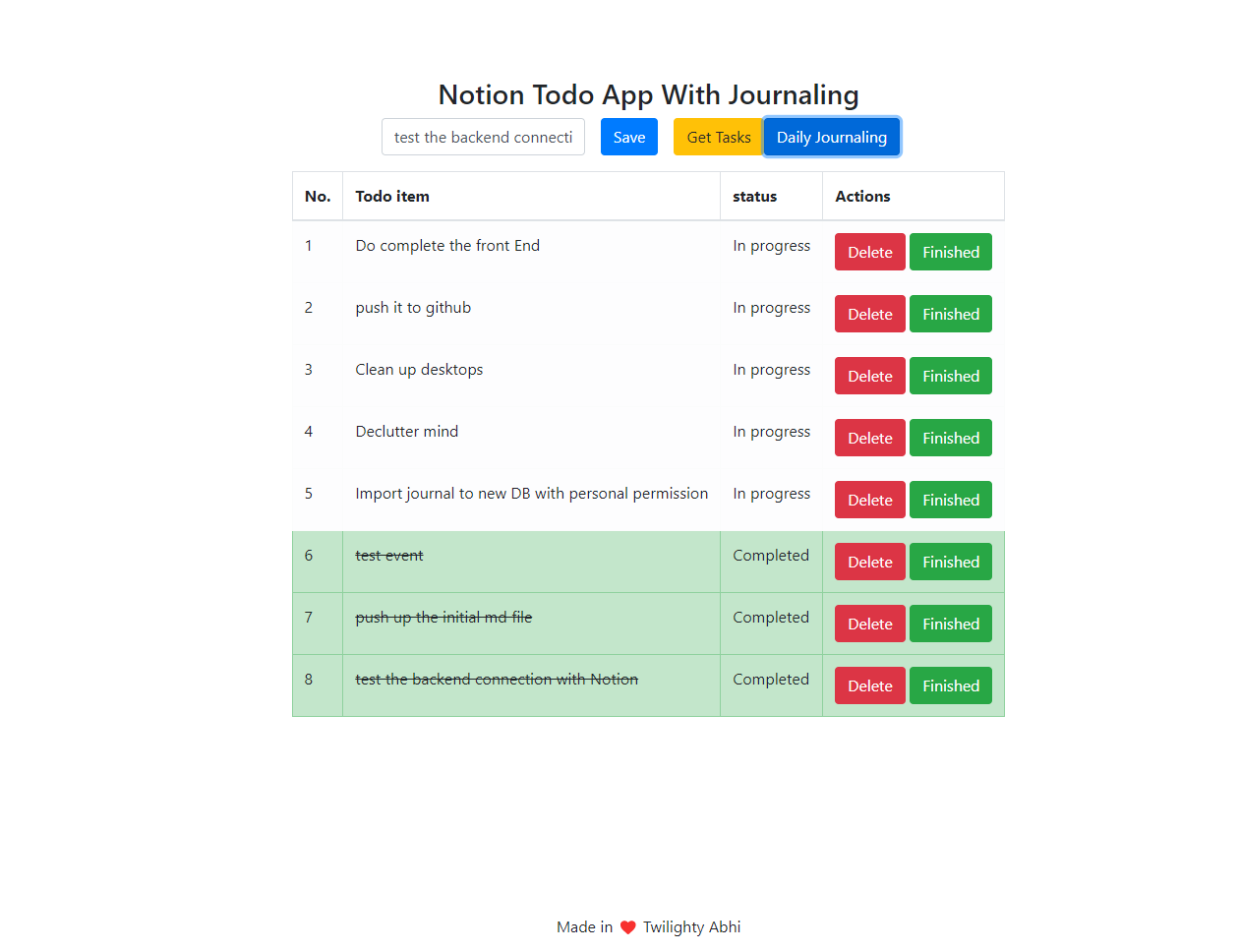Click the todo text input field

(x=483, y=137)
